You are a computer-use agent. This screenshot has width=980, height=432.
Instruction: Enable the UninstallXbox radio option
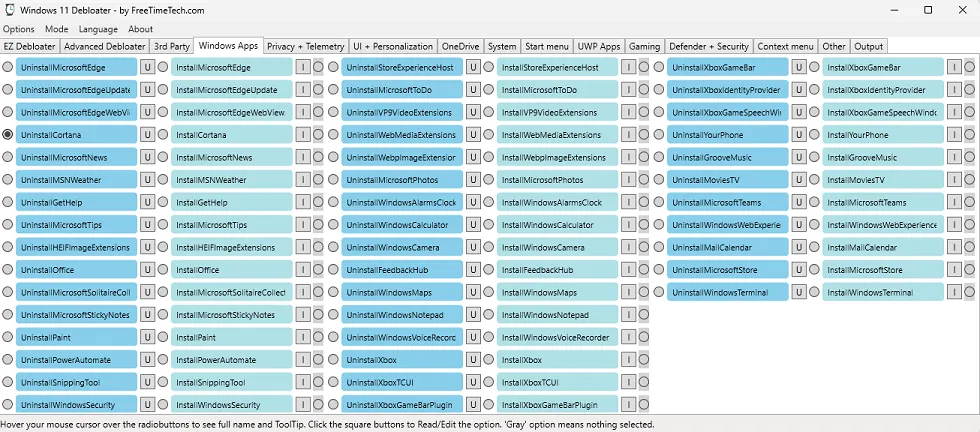[x=333, y=360]
